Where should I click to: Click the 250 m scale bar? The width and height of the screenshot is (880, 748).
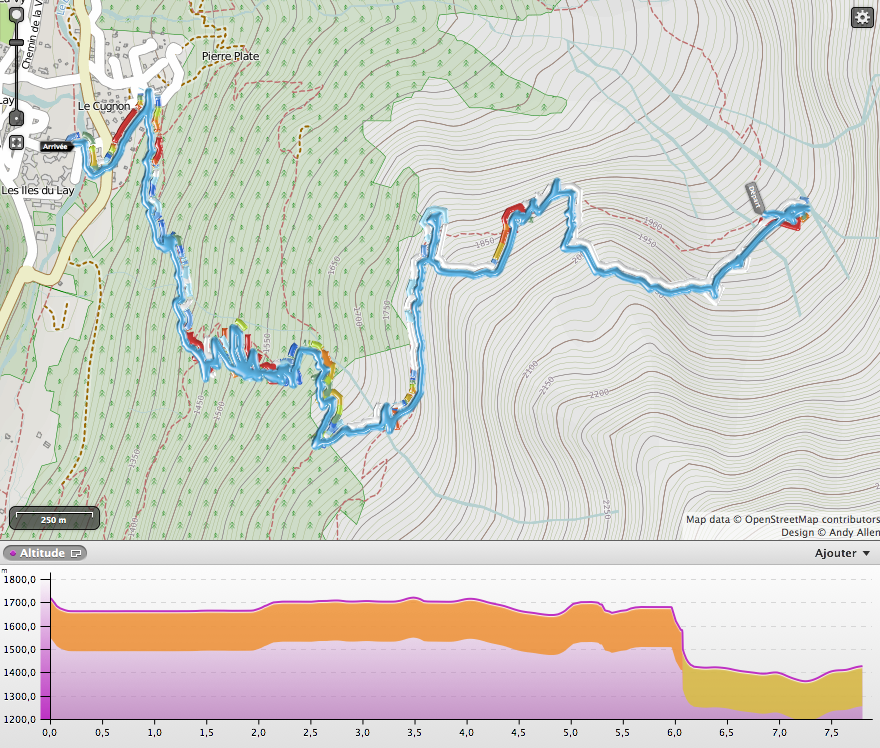(54, 519)
